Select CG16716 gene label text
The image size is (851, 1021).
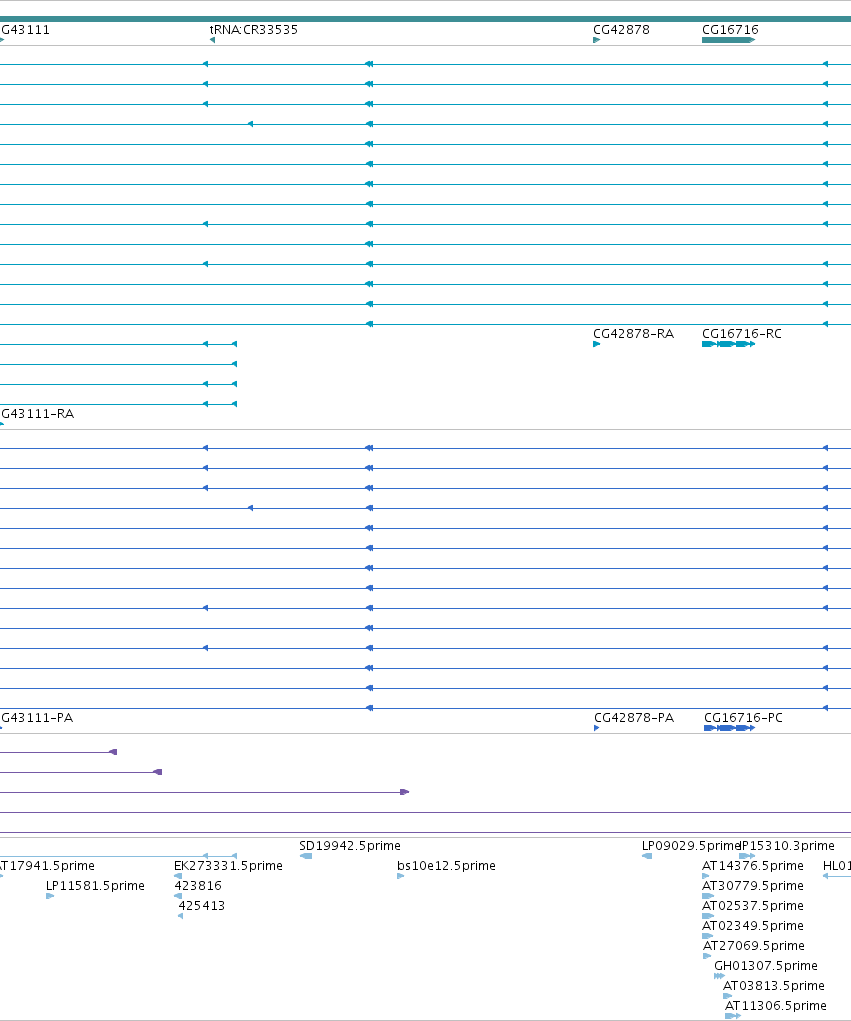click(730, 30)
